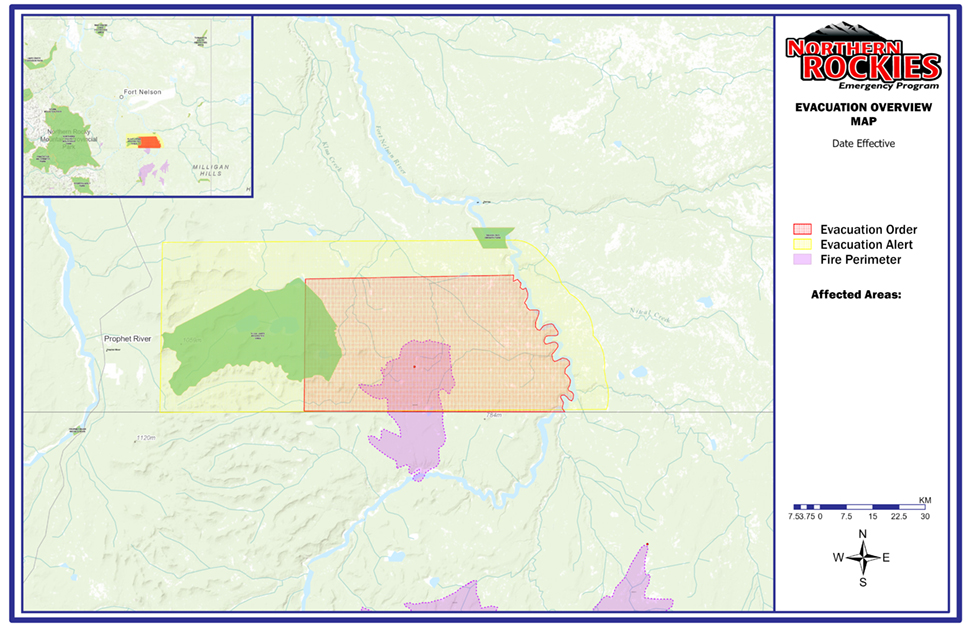This screenshot has width=968, height=626.
Task: Click the red fire origin dot inside purple perimeter
Action: coord(415,368)
